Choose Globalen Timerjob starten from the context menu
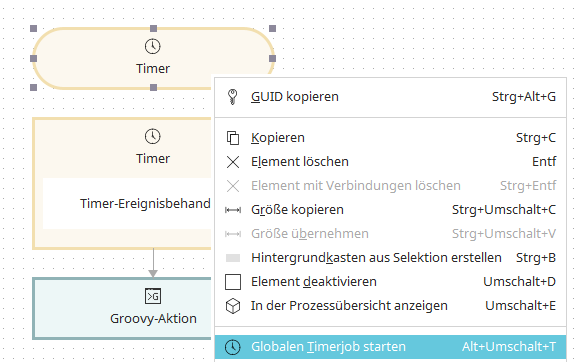 pyautogui.click(x=391, y=347)
